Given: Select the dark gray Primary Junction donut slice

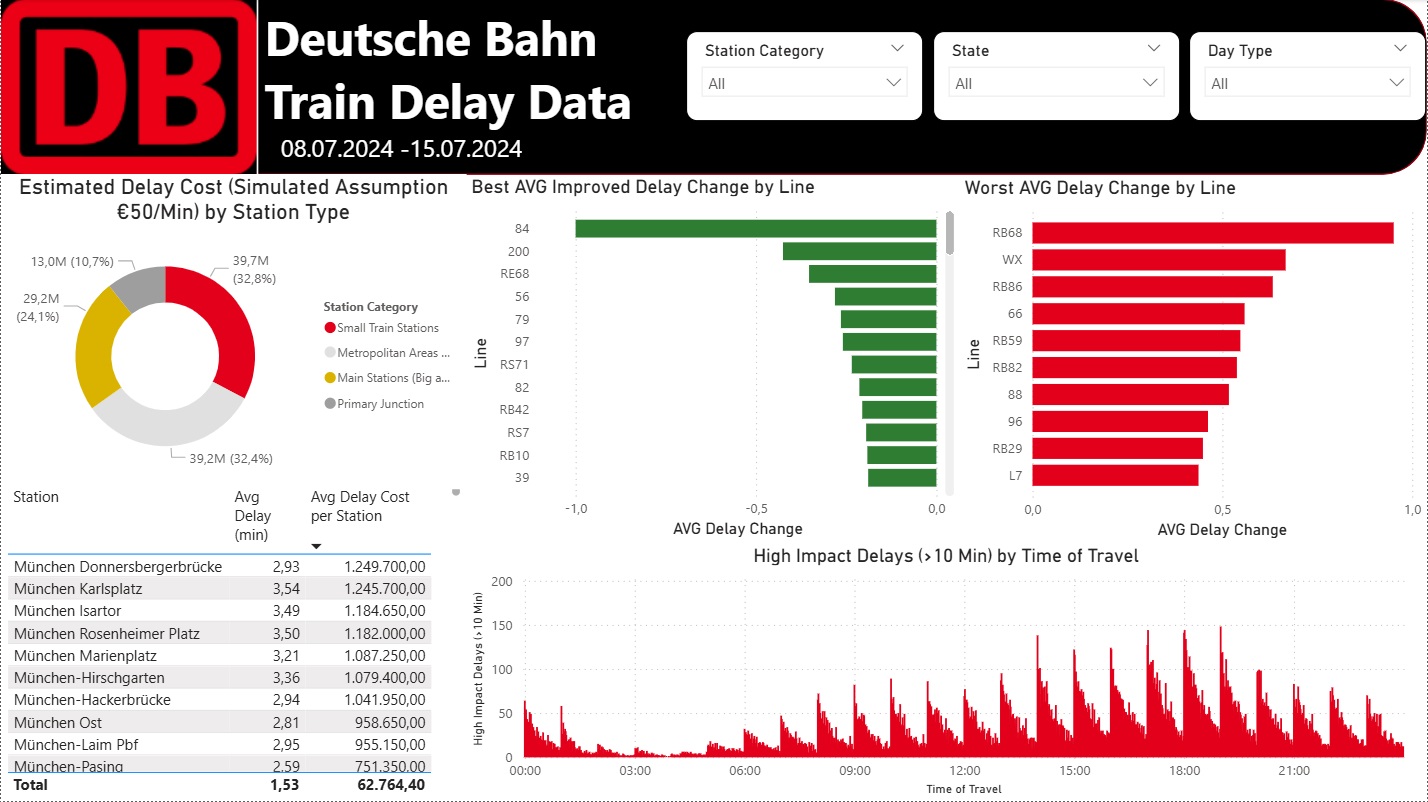Looking at the screenshot, I should (x=141, y=285).
